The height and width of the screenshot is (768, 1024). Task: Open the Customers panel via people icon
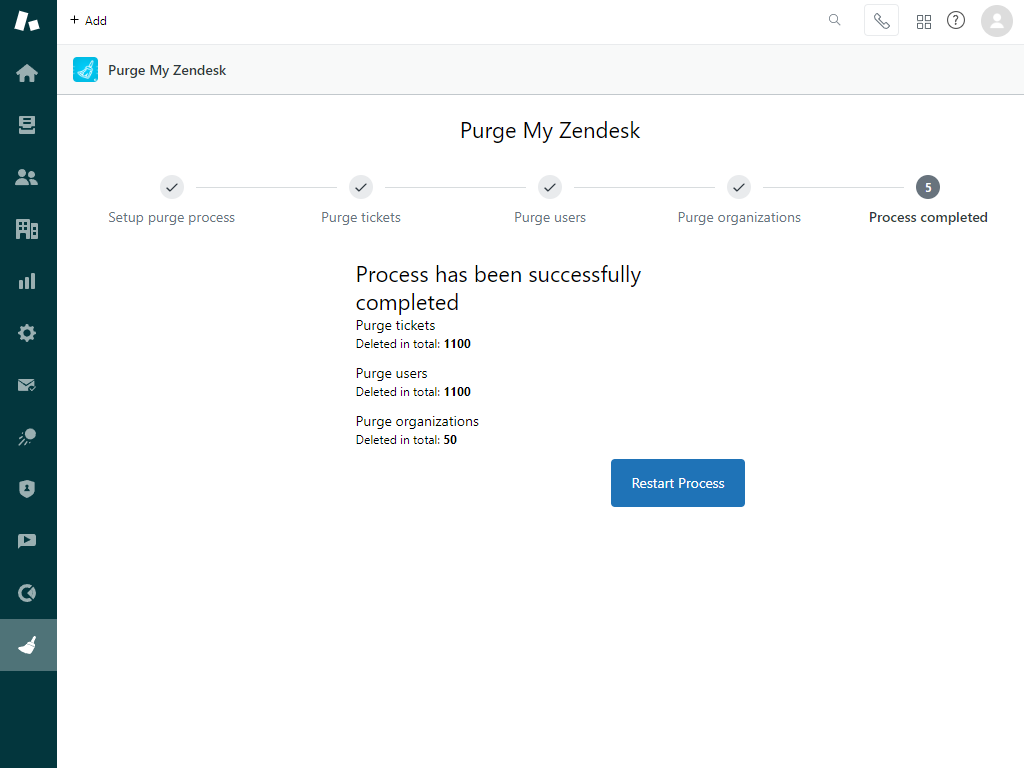(x=27, y=177)
